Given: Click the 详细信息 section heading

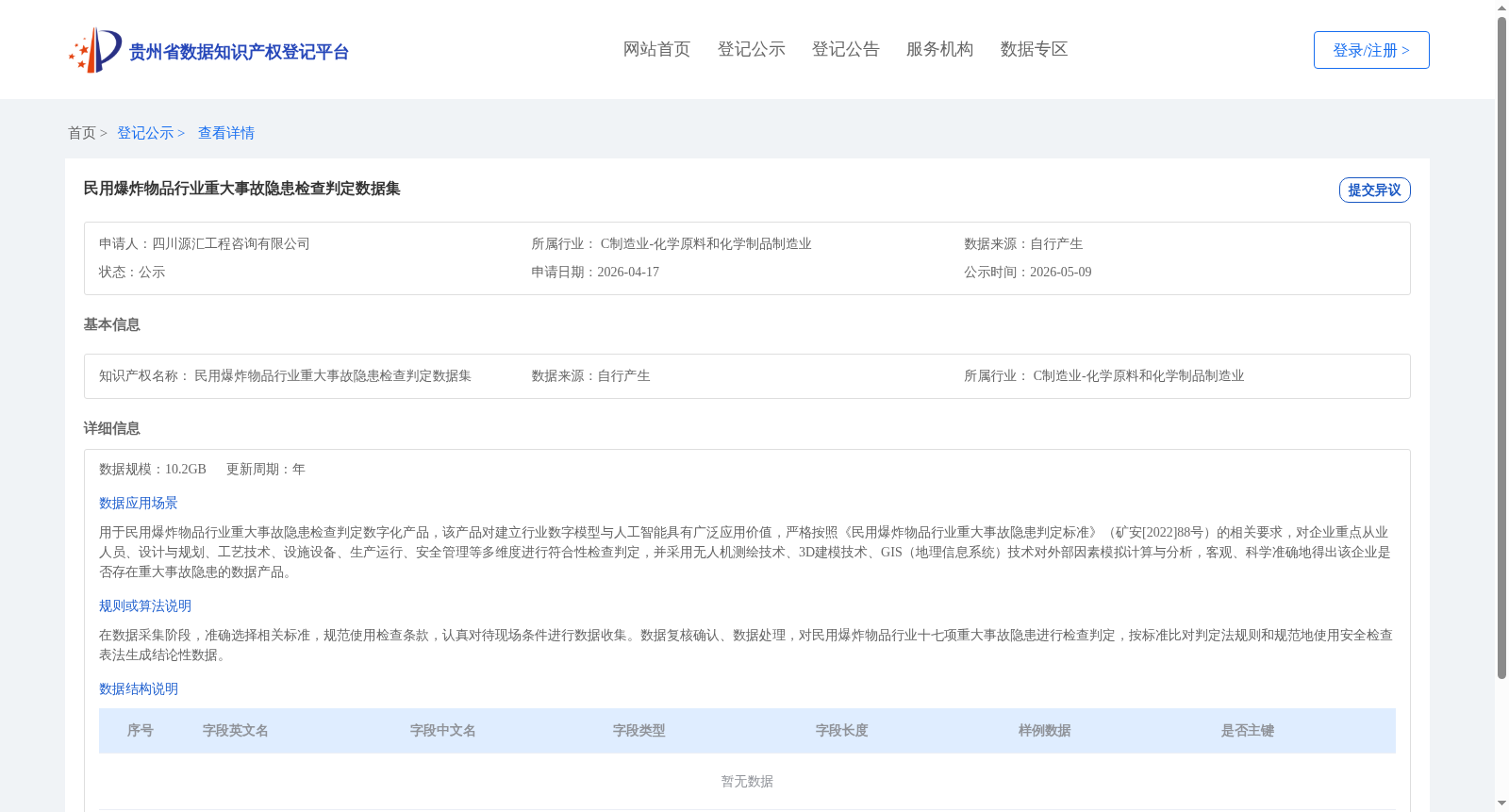Looking at the screenshot, I should click(111, 428).
